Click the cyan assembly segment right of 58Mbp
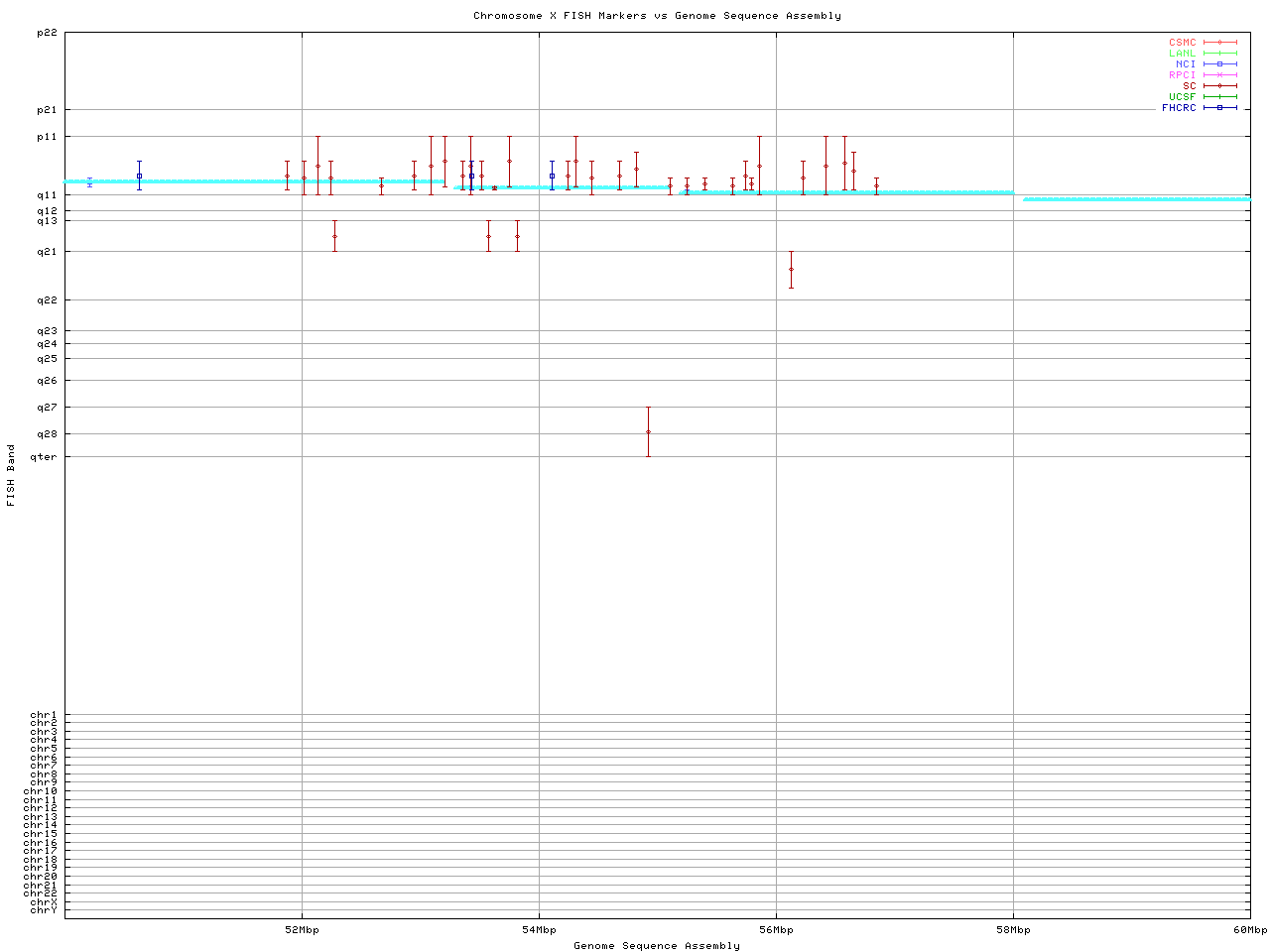1270x952 pixels. [x=1136, y=199]
